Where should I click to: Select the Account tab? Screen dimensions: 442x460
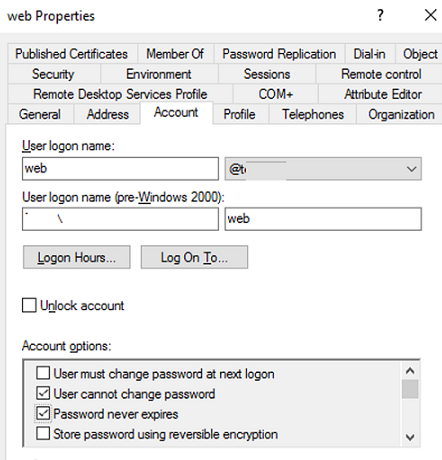176,113
